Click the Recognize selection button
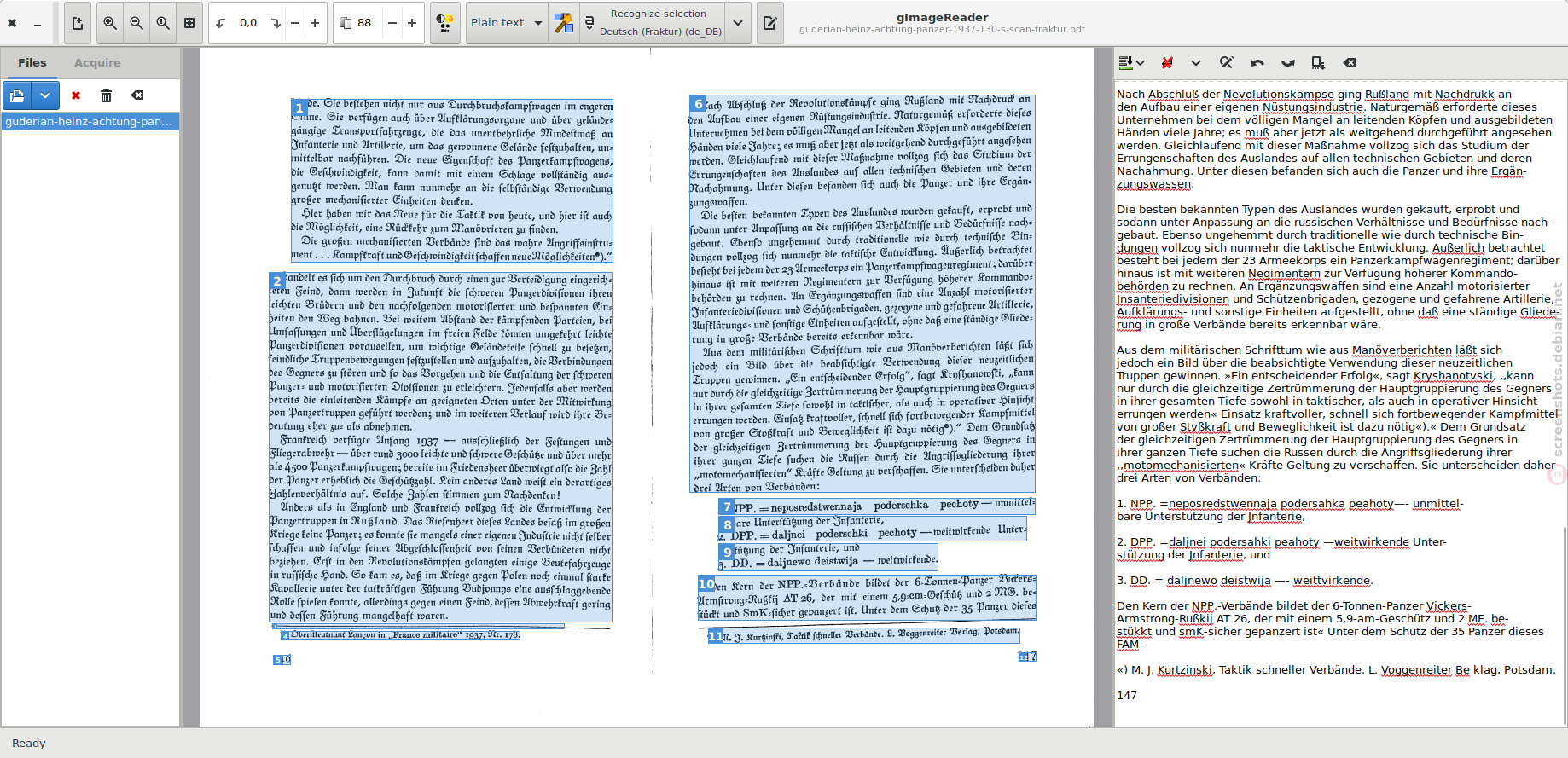The width and height of the screenshot is (1568, 758). click(653, 23)
